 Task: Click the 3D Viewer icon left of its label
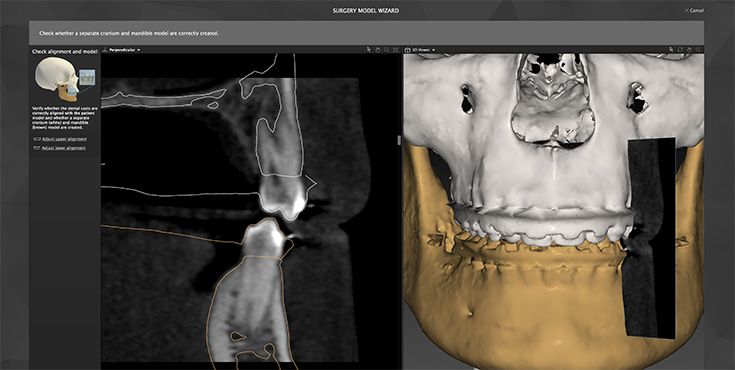[x=407, y=50]
